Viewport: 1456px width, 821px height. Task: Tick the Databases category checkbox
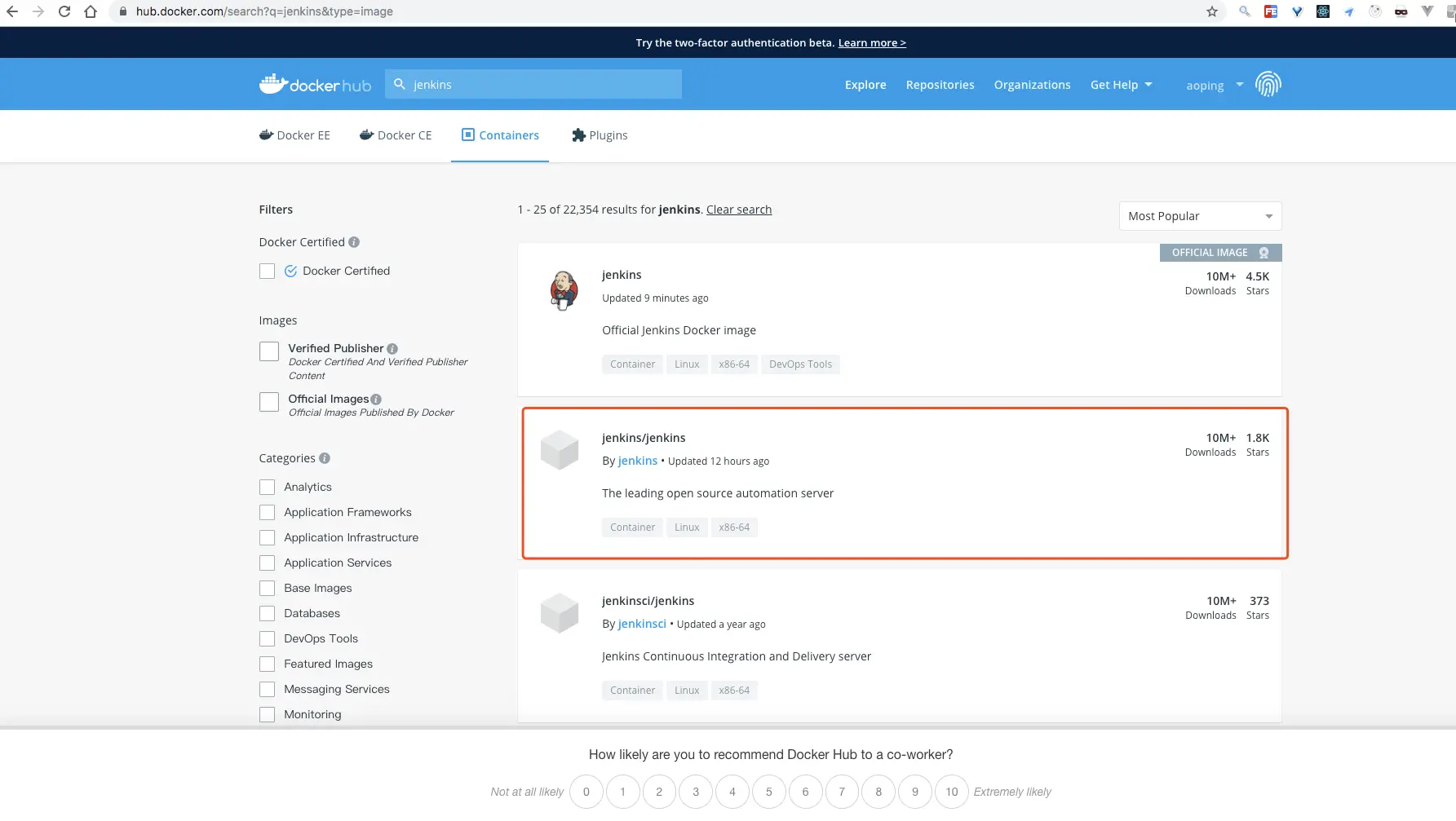point(267,613)
